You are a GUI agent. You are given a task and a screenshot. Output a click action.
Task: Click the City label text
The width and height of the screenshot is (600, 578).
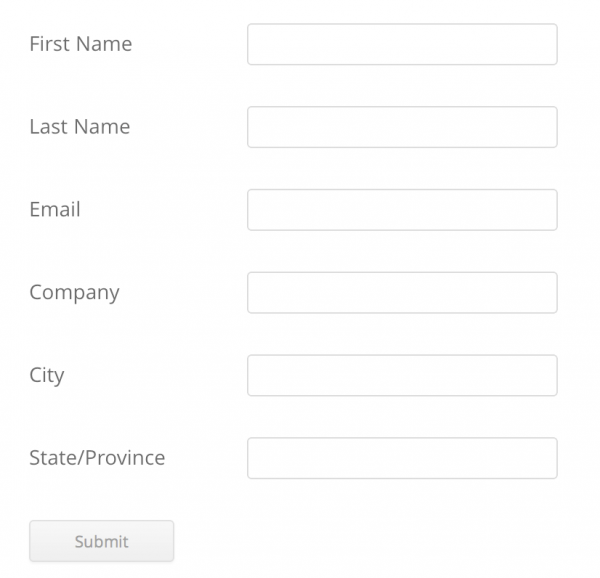[47, 376]
